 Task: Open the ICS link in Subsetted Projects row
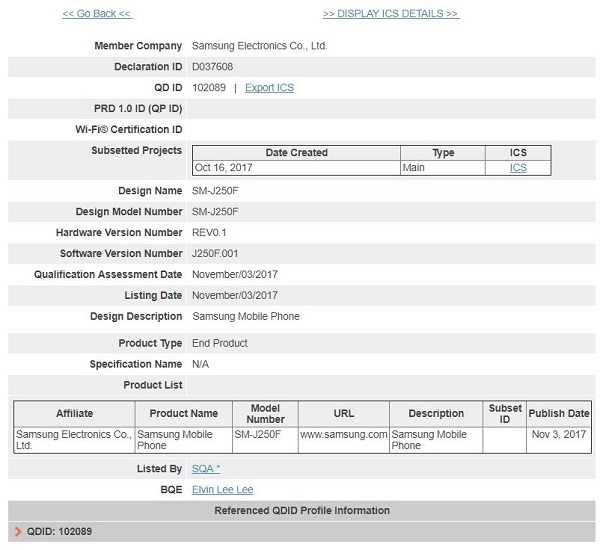(518, 168)
